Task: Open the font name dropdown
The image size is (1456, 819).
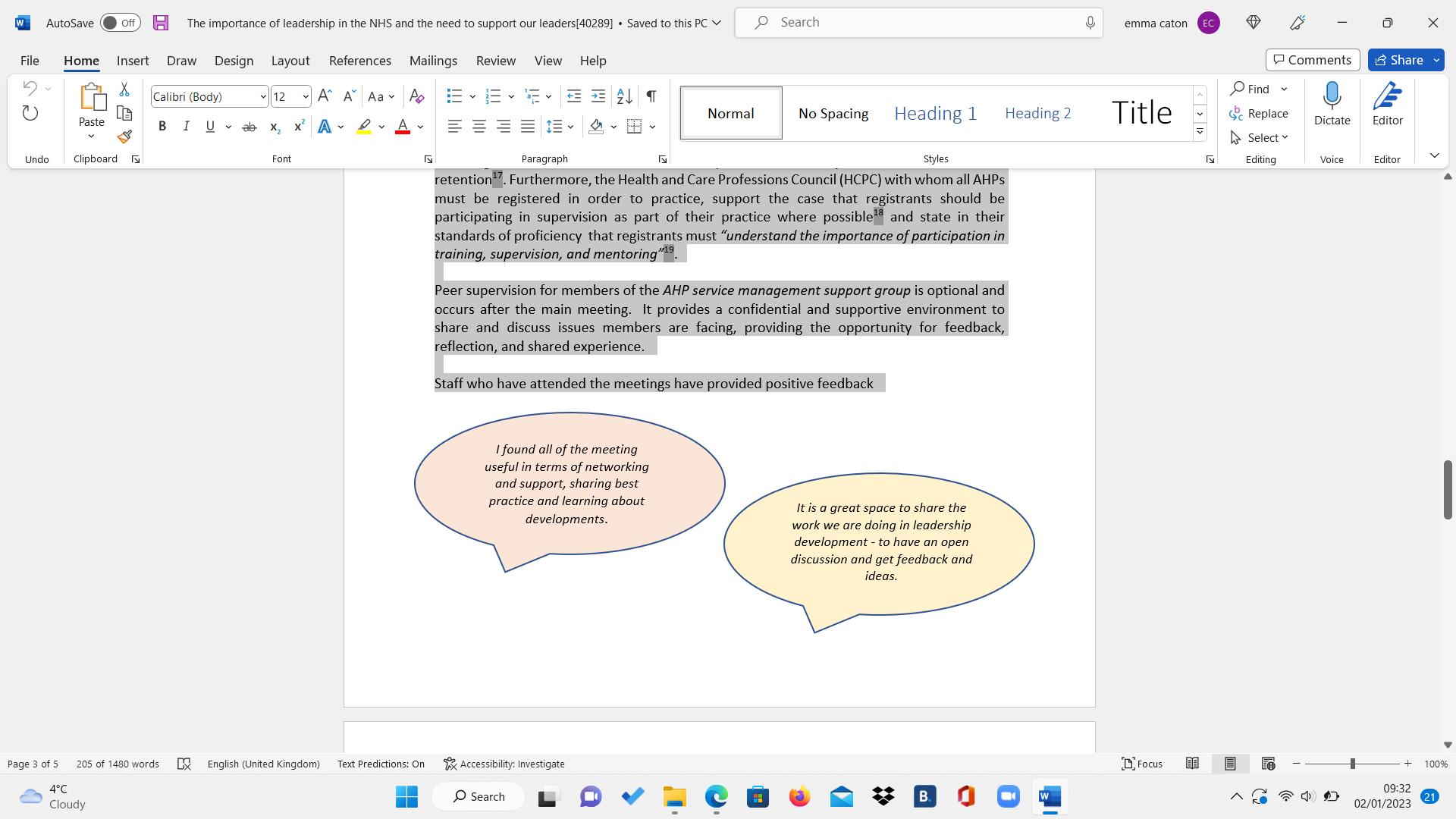Action: pyautogui.click(x=262, y=96)
